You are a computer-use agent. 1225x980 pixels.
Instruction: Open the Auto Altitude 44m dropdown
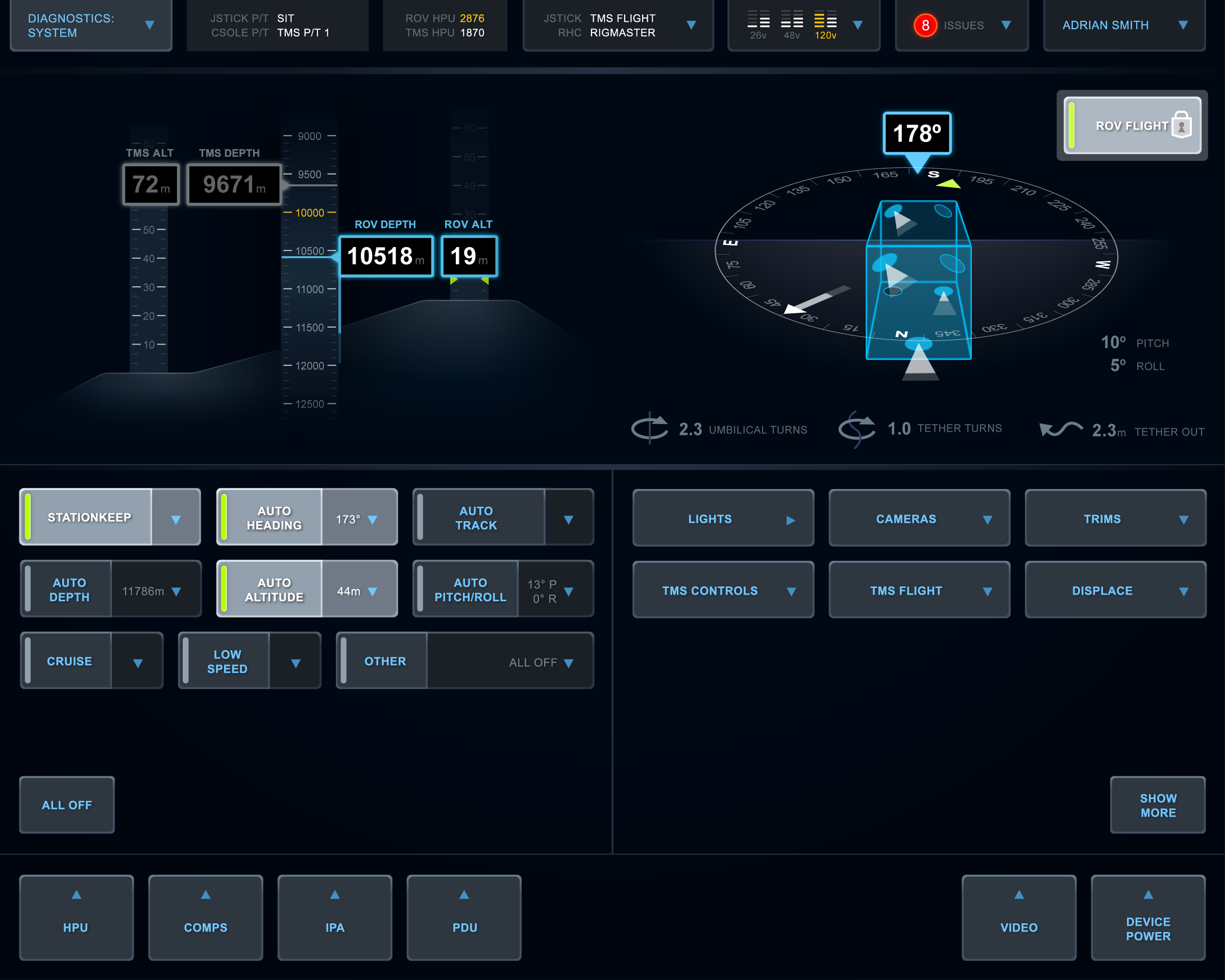[358, 591]
